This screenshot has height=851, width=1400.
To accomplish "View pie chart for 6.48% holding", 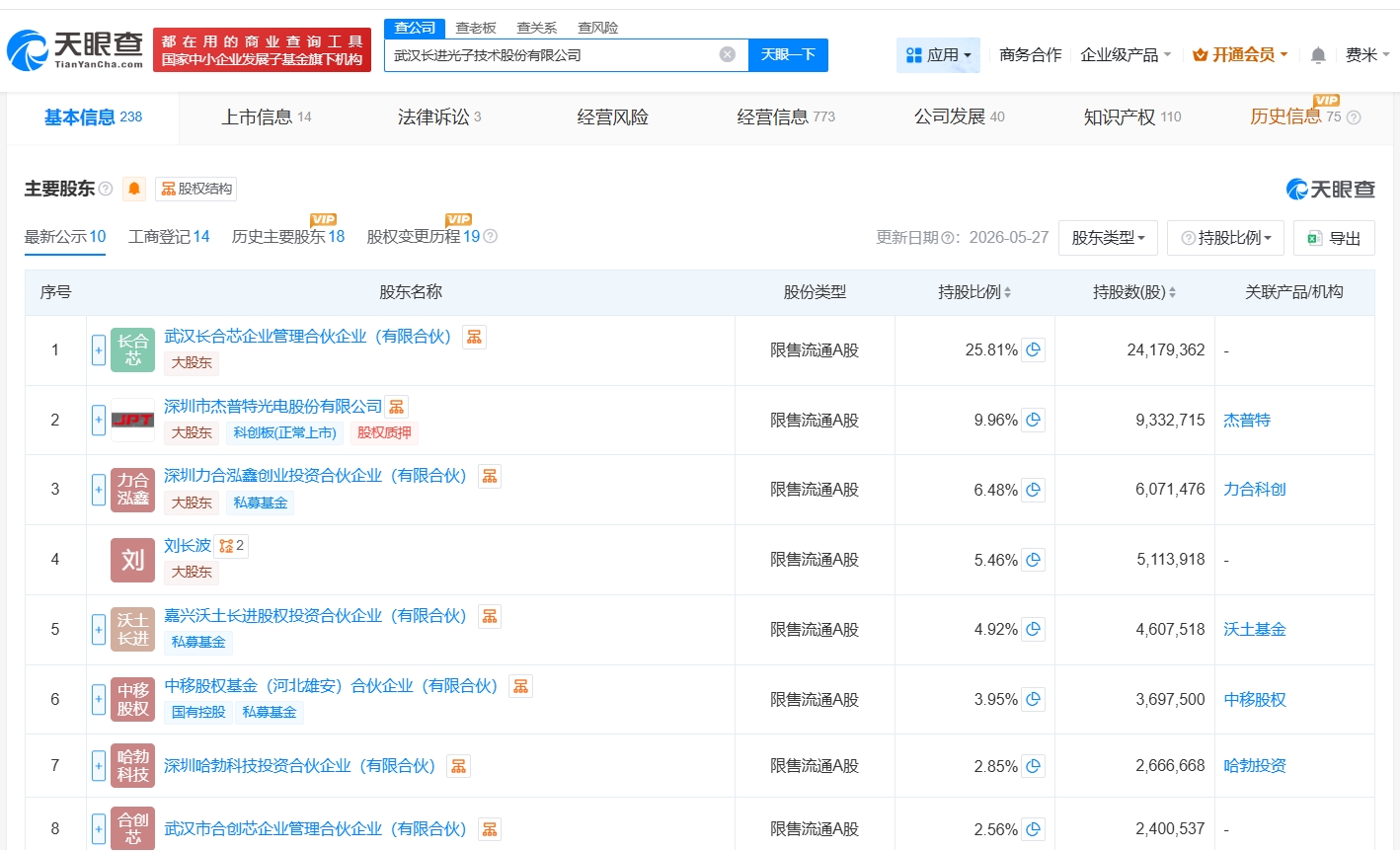I will coord(1034,490).
